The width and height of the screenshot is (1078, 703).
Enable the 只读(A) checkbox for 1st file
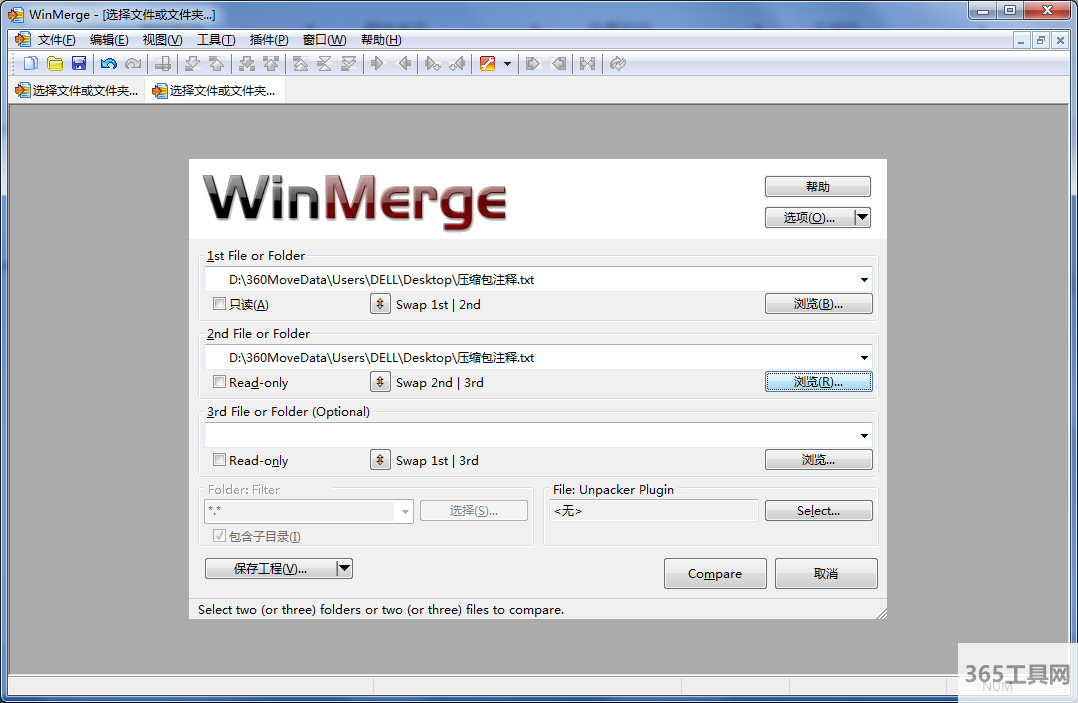click(x=220, y=304)
